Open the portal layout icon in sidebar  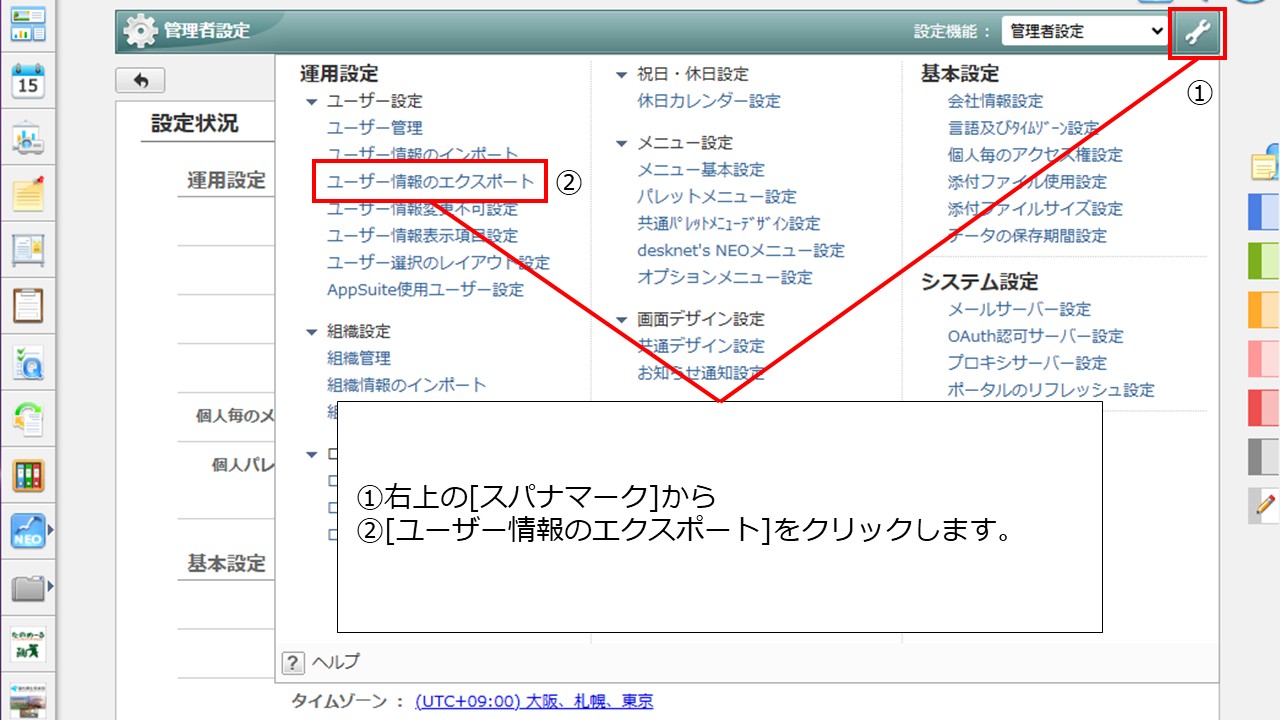pos(28,25)
